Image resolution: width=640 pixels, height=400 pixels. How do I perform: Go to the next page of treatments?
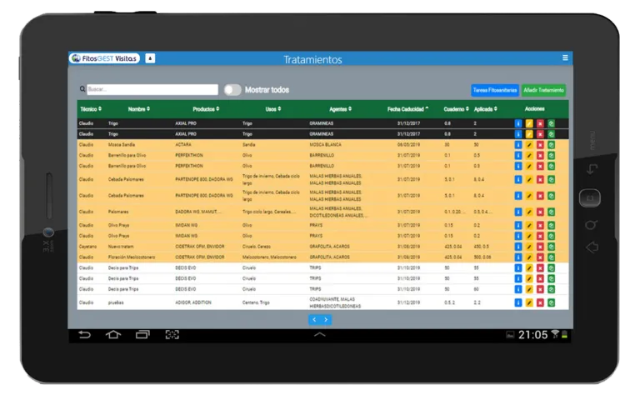(x=326, y=320)
